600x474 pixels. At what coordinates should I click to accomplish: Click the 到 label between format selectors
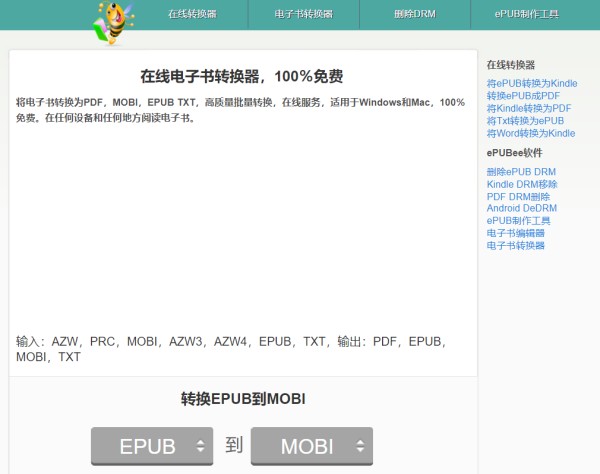[234, 445]
